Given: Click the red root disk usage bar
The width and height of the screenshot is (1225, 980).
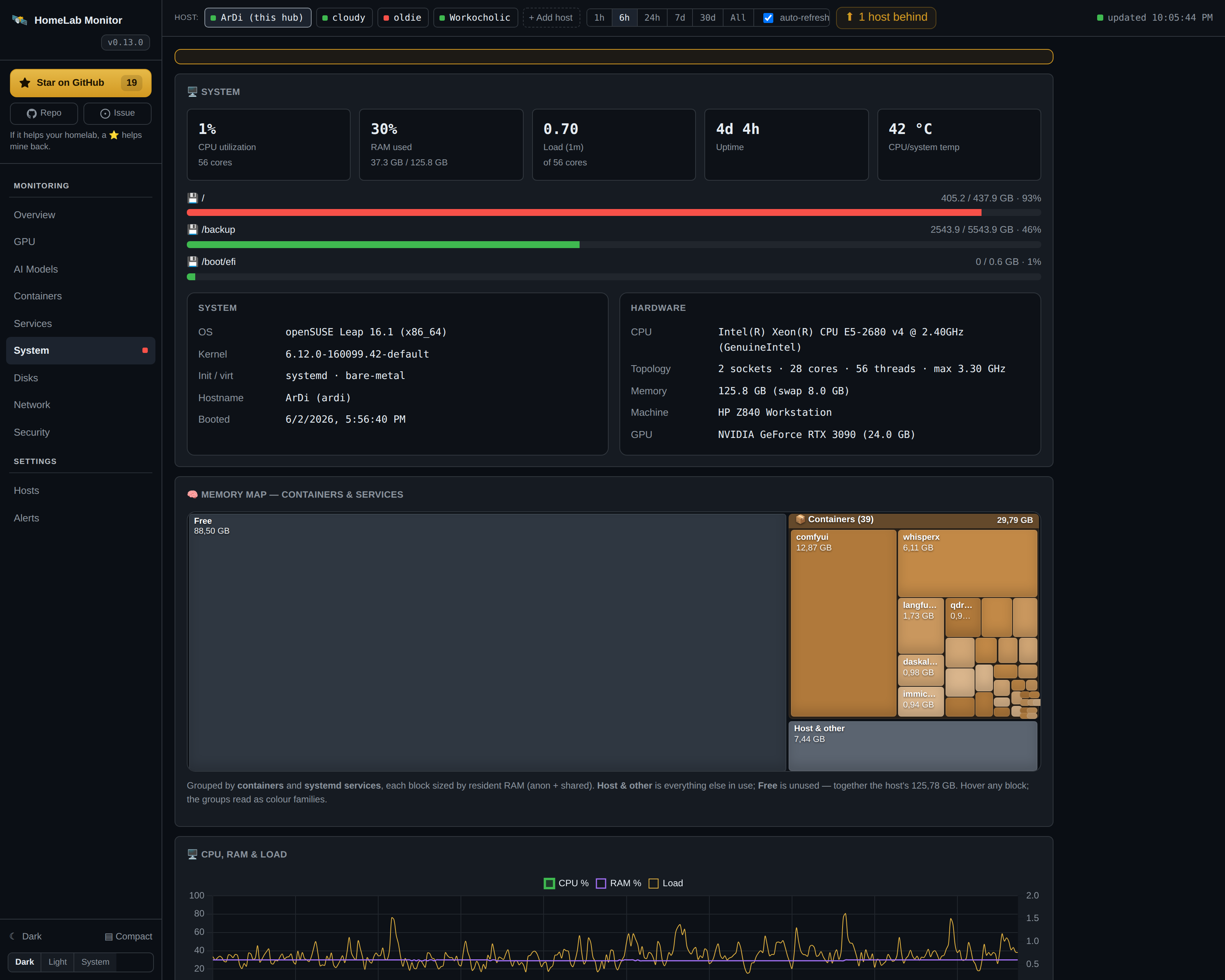Looking at the screenshot, I should (x=584, y=212).
